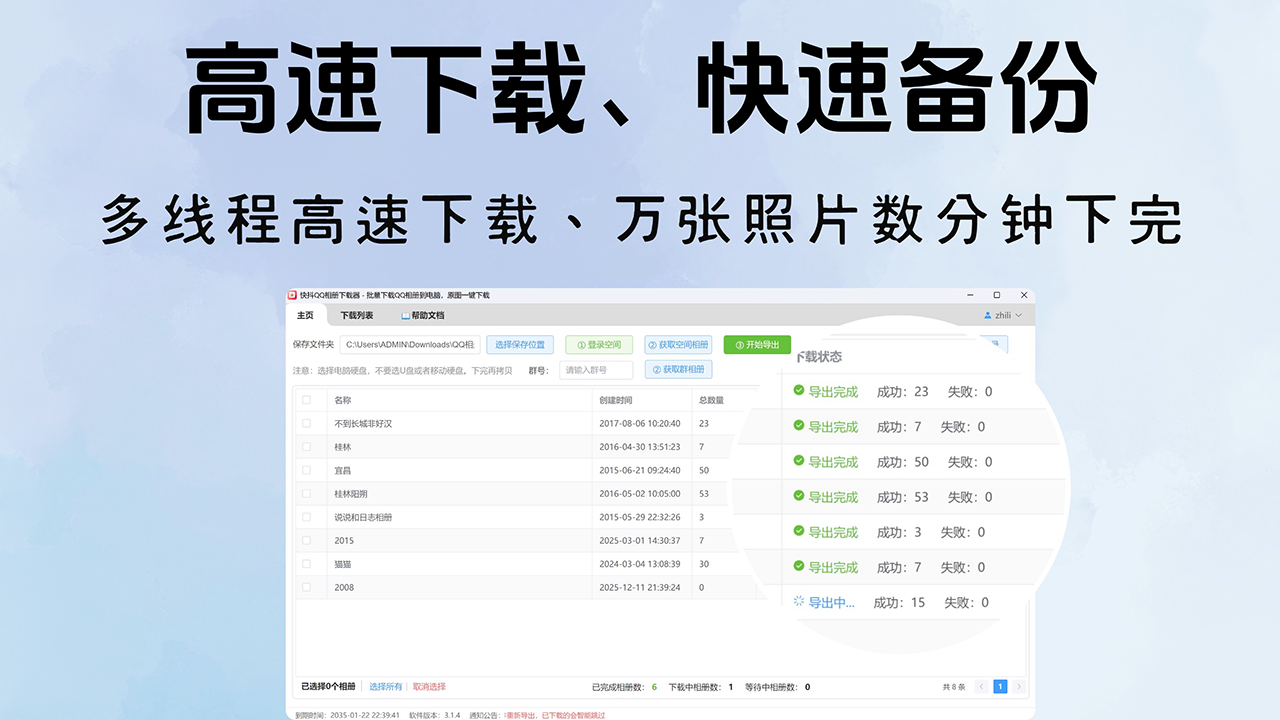
Task: Switch to the 主页 tab
Action: [305, 315]
